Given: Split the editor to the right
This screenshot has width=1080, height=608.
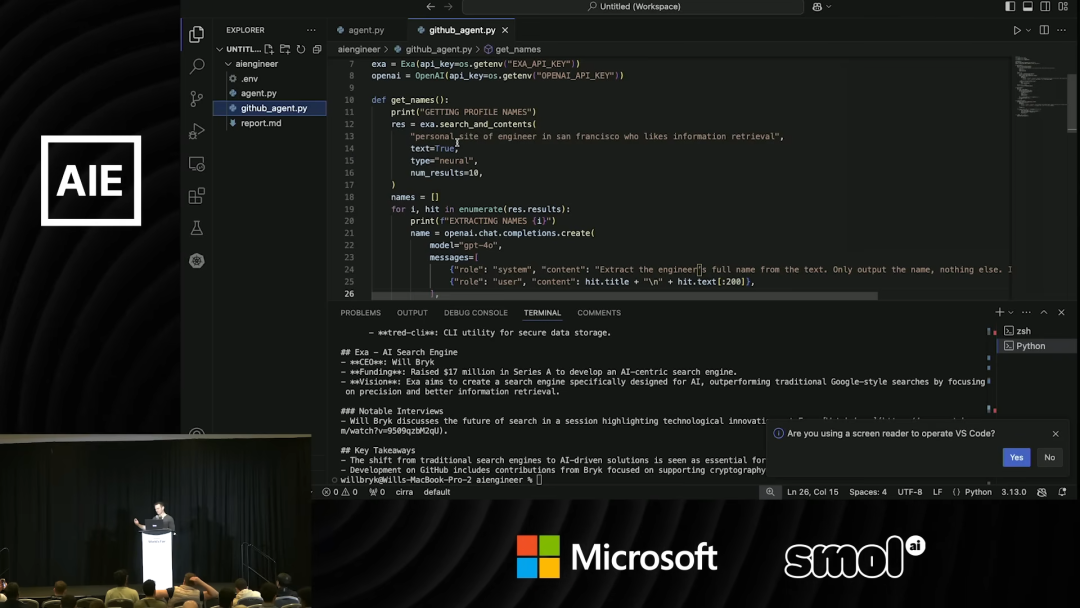Looking at the screenshot, I should (1044, 30).
